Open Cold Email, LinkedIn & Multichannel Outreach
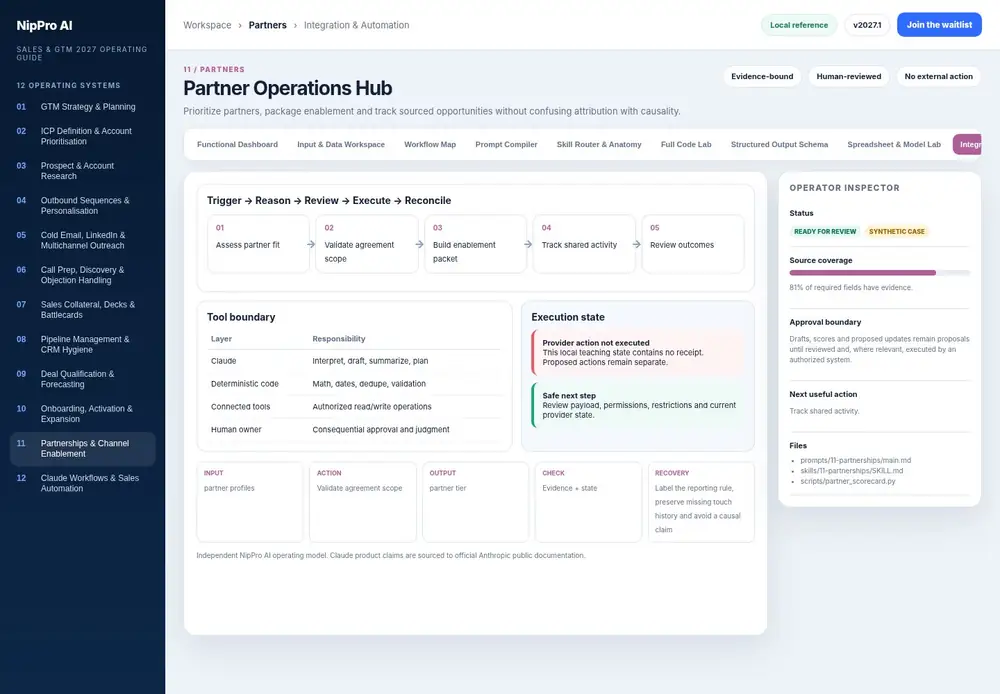 pyautogui.click(x=83, y=240)
